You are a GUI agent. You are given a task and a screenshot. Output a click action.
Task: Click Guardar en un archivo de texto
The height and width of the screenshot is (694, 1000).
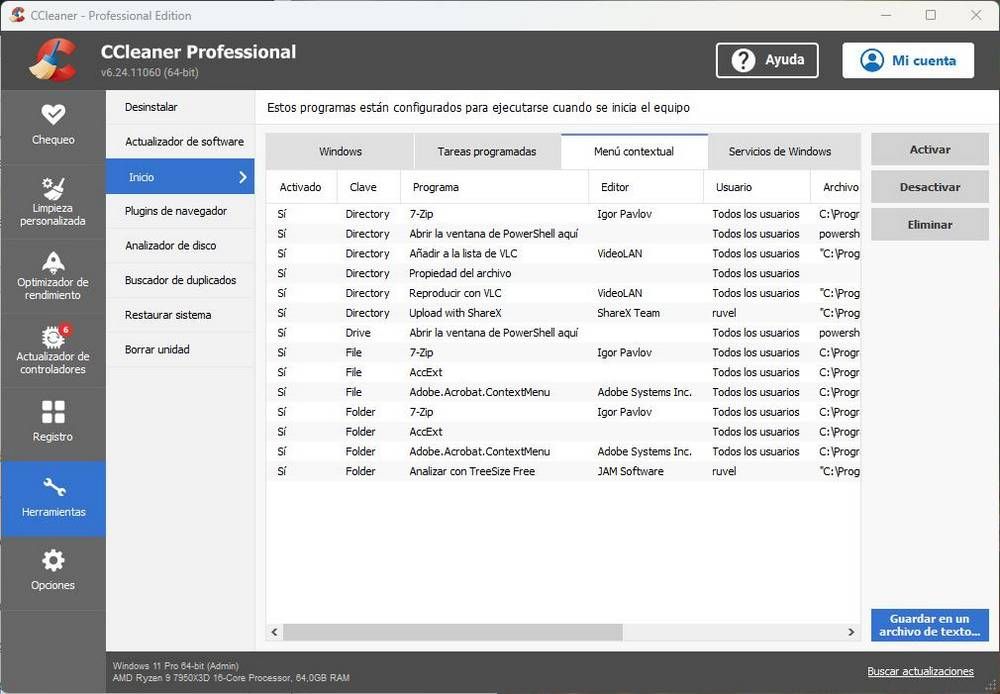coord(929,625)
